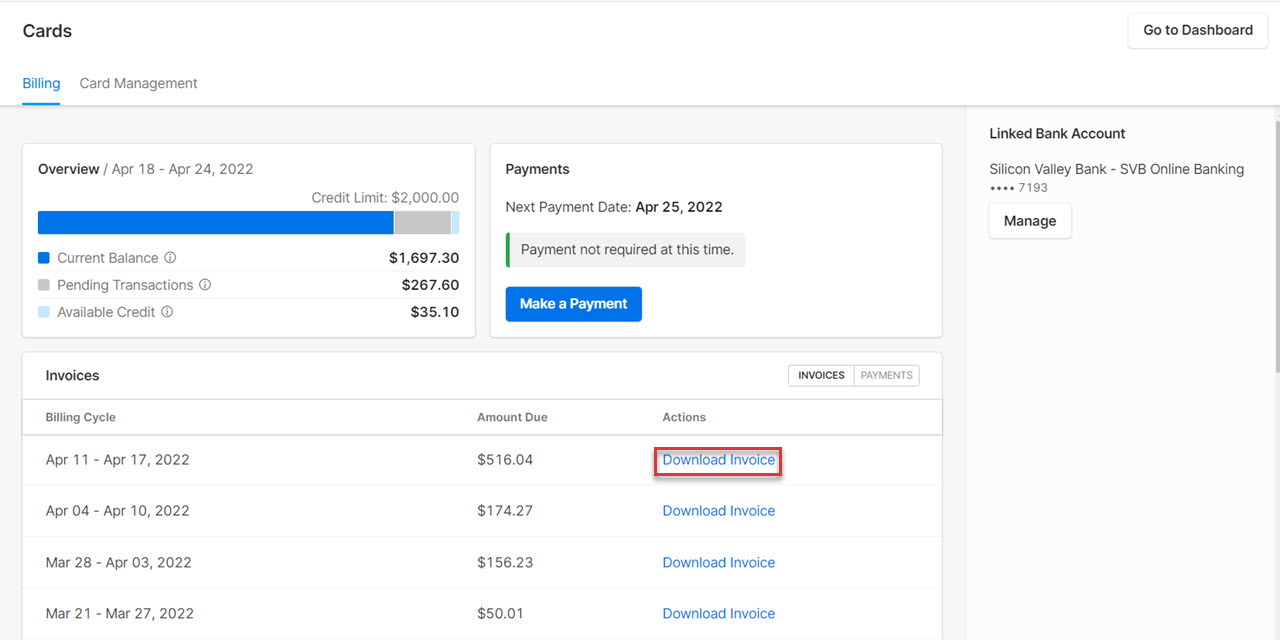Image resolution: width=1280 pixels, height=640 pixels.
Task: Click the Go to Dashboard button
Action: click(1198, 30)
